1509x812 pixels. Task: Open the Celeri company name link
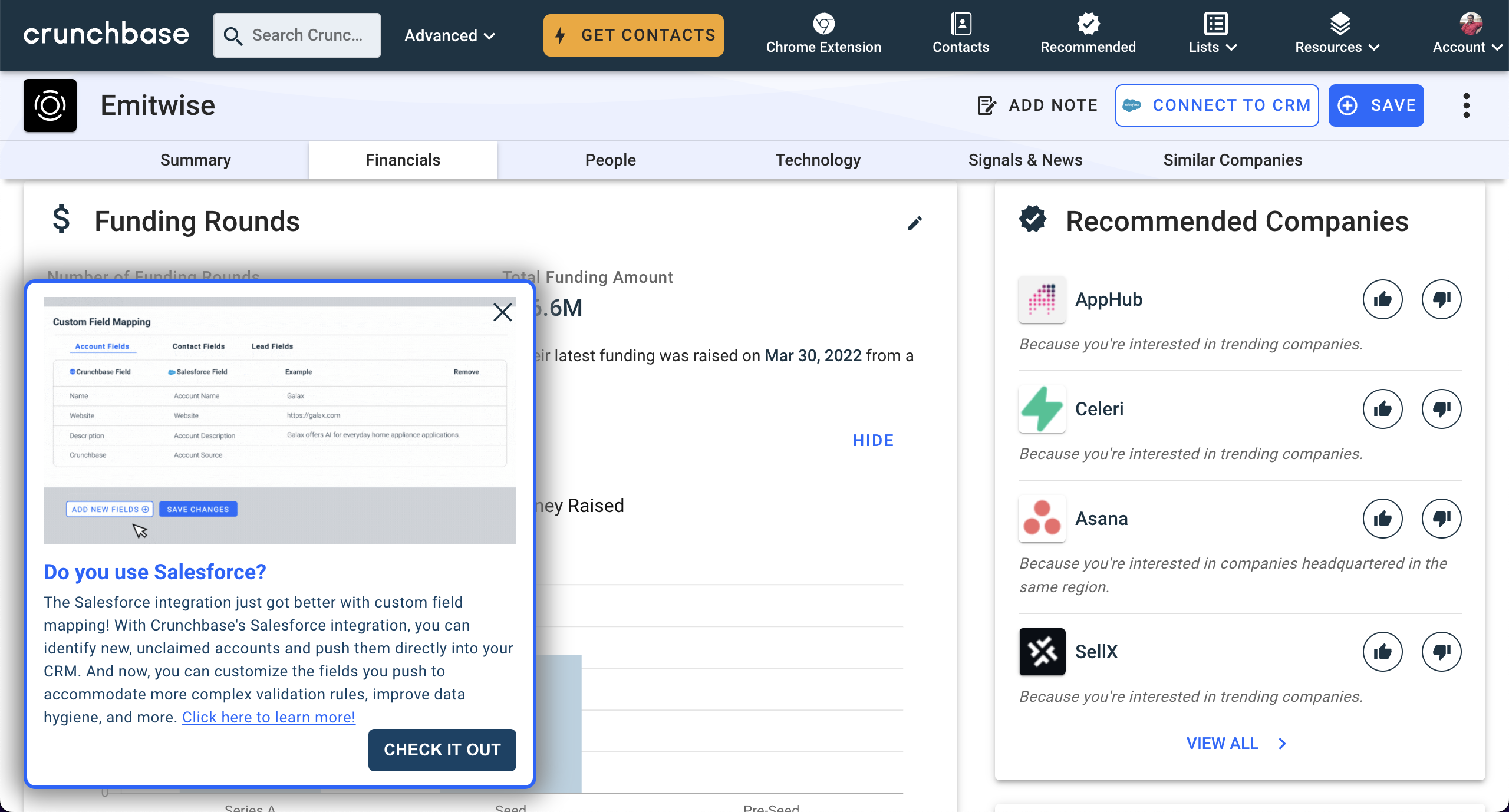(1099, 409)
